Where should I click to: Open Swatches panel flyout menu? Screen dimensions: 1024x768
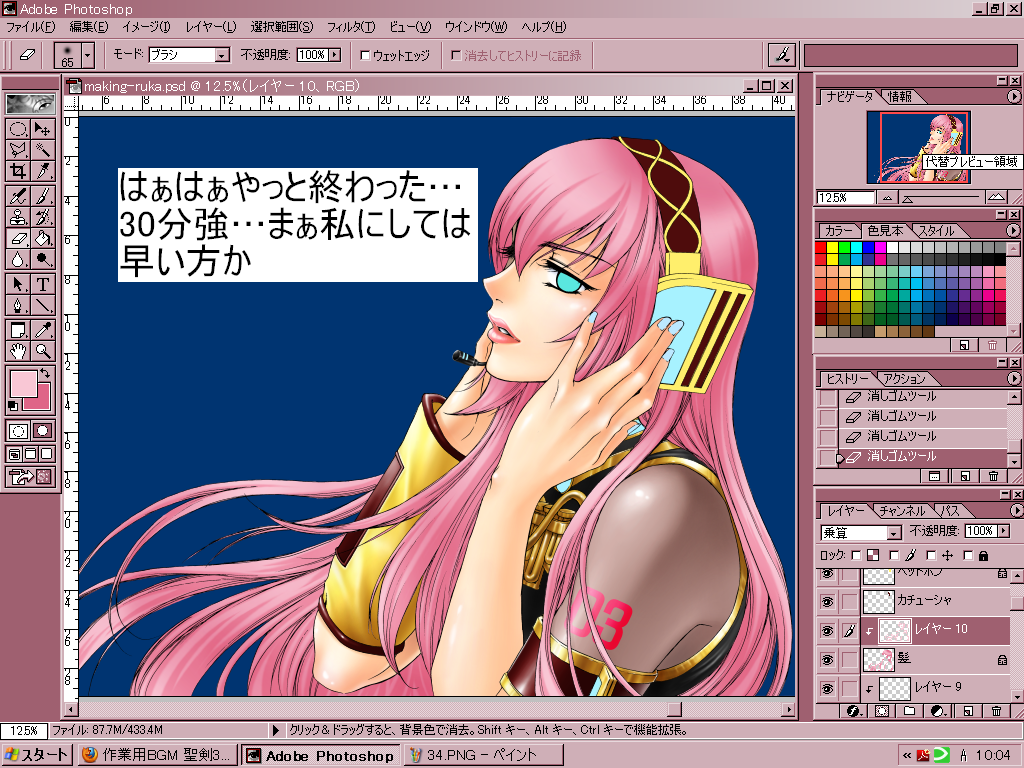pos(1013,230)
